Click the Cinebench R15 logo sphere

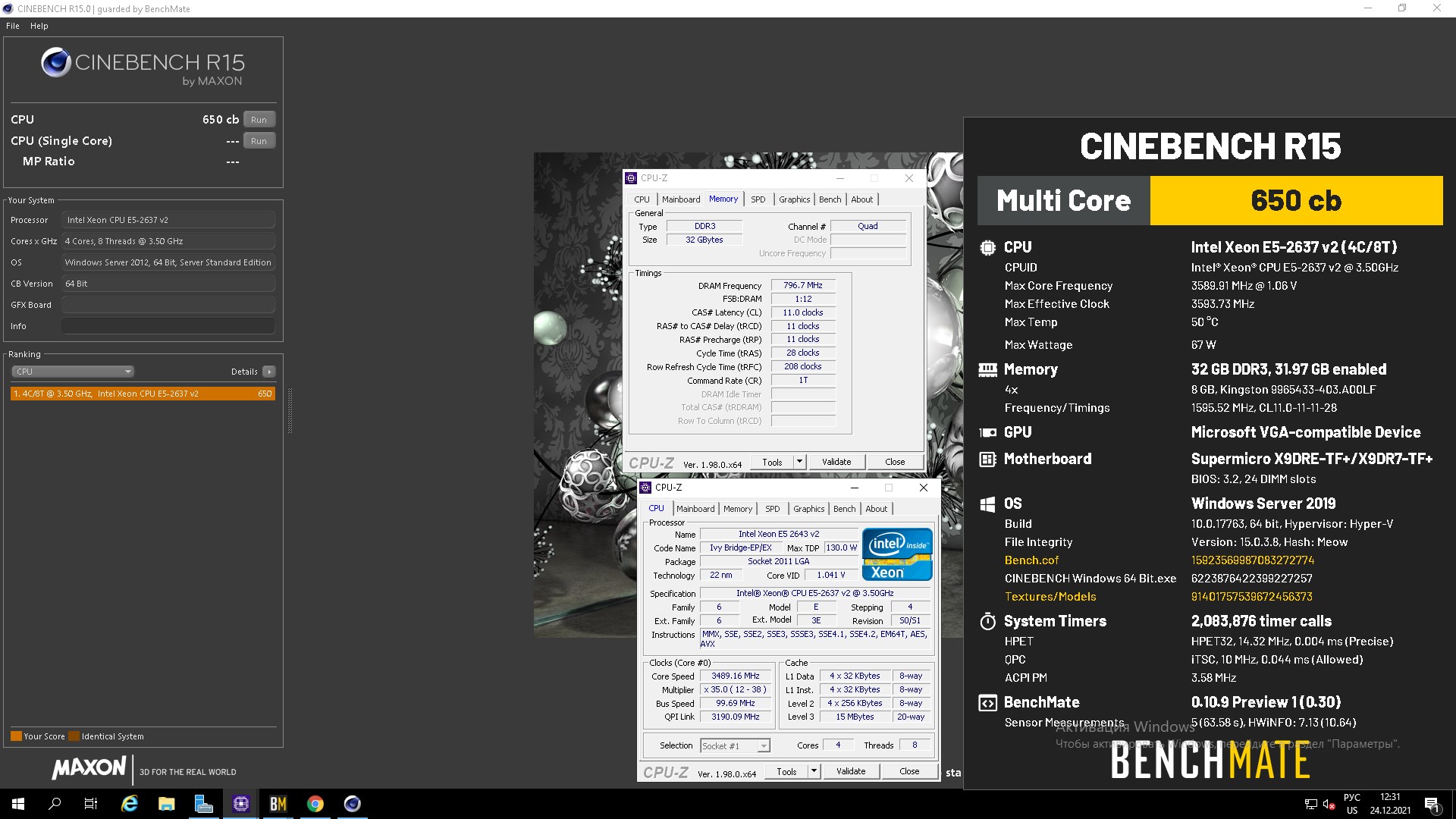point(56,62)
